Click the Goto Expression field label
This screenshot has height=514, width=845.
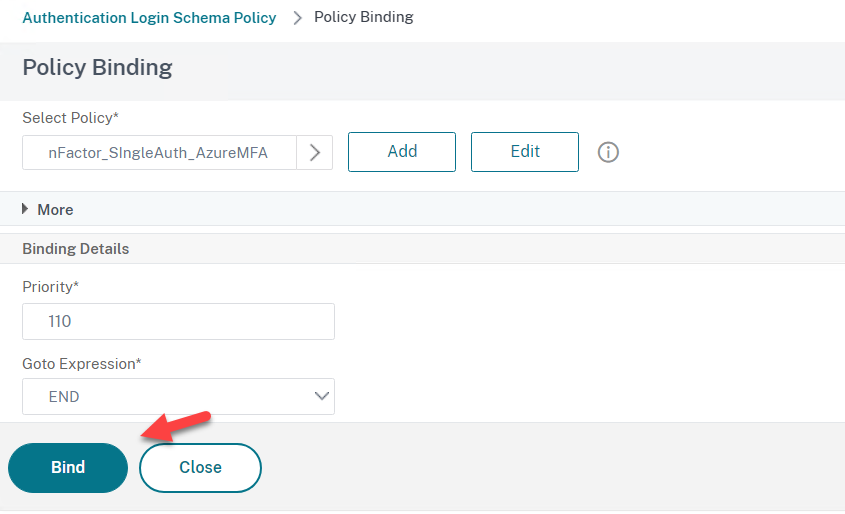[x=81, y=364]
